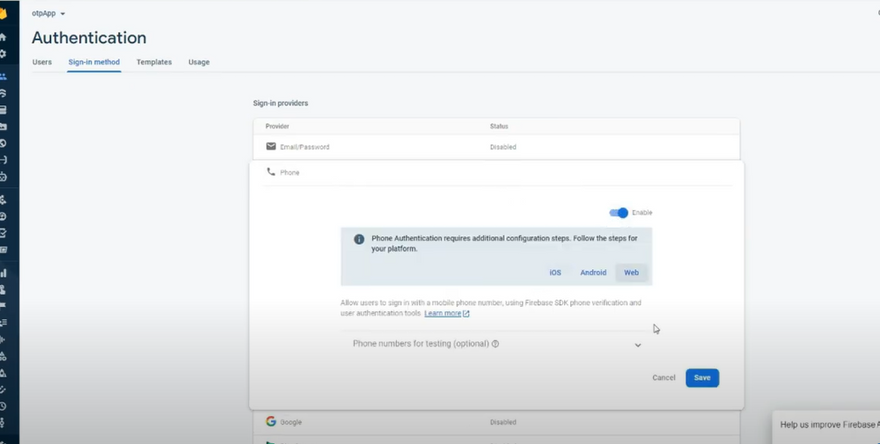Switch to the Users tab
Viewport: 880px width, 444px height.
(42, 62)
